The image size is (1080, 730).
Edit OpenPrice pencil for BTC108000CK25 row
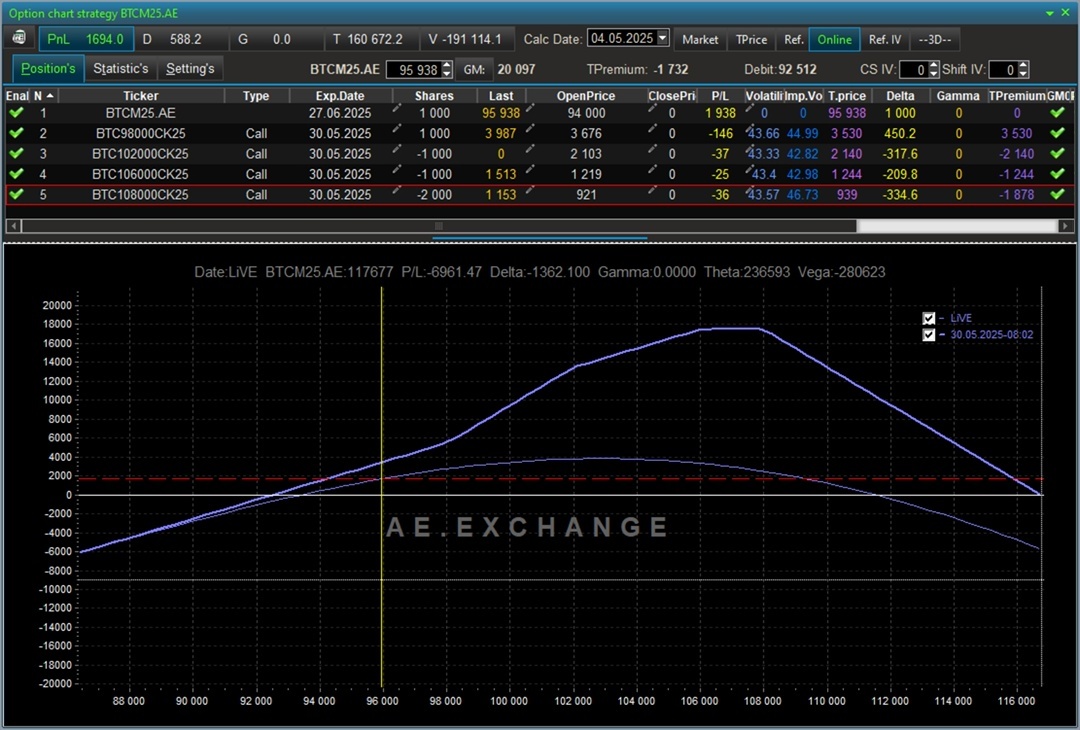pyautogui.click(x=530, y=190)
